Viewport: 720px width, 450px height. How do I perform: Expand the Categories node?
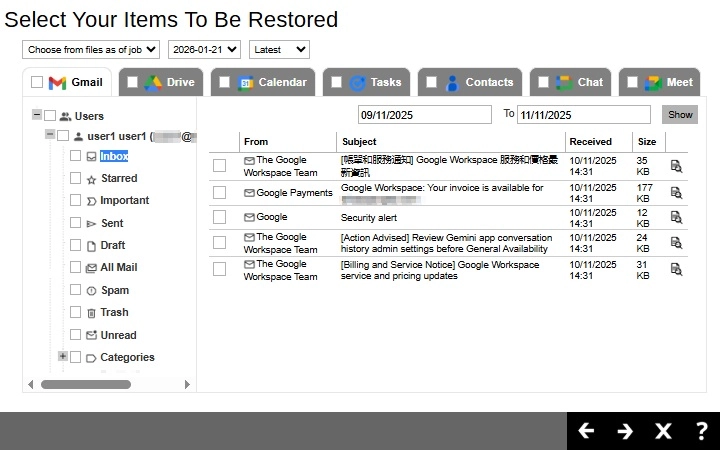click(62, 356)
